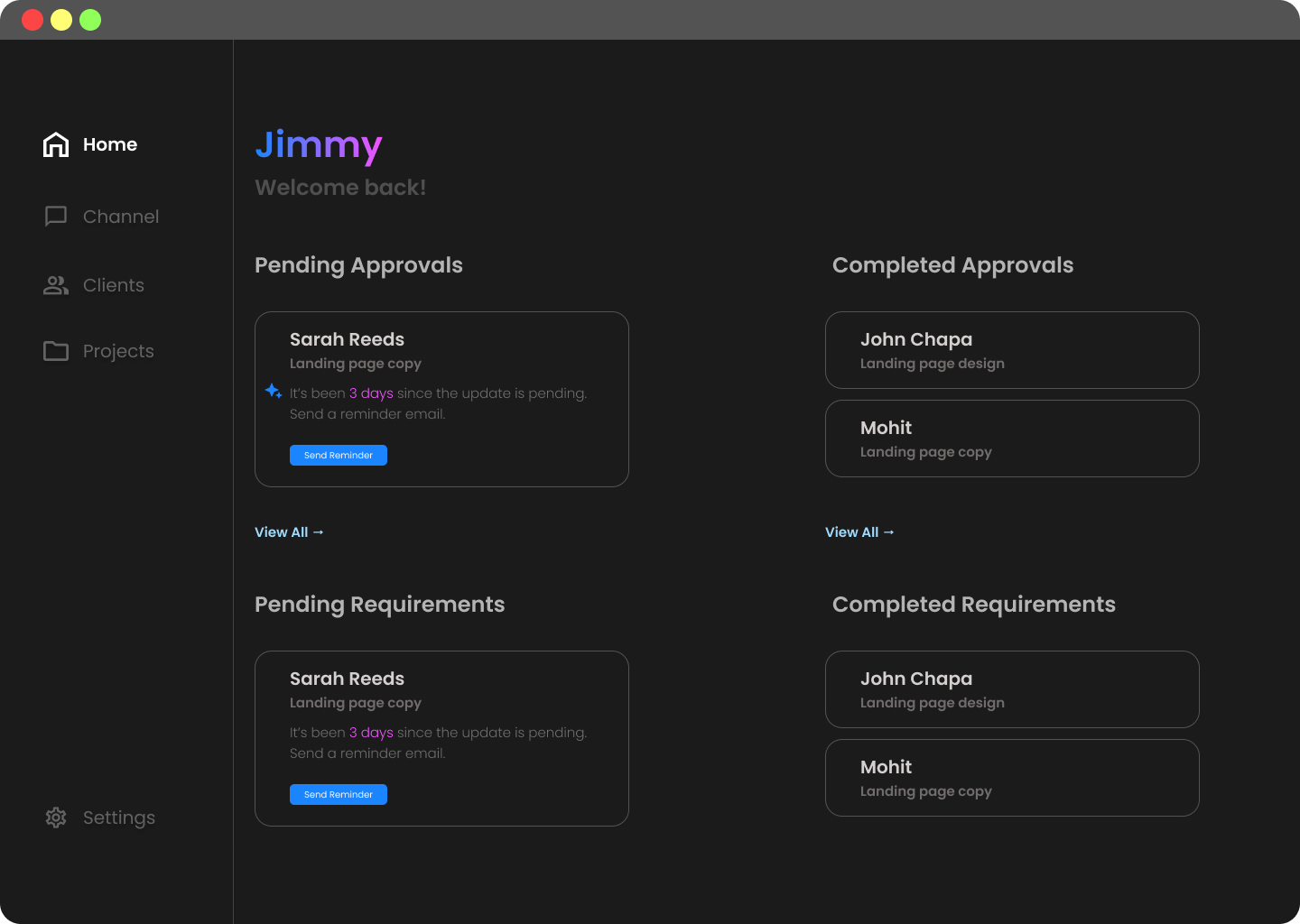Navigate to the Projects section

pyautogui.click(x=118, y=351)
